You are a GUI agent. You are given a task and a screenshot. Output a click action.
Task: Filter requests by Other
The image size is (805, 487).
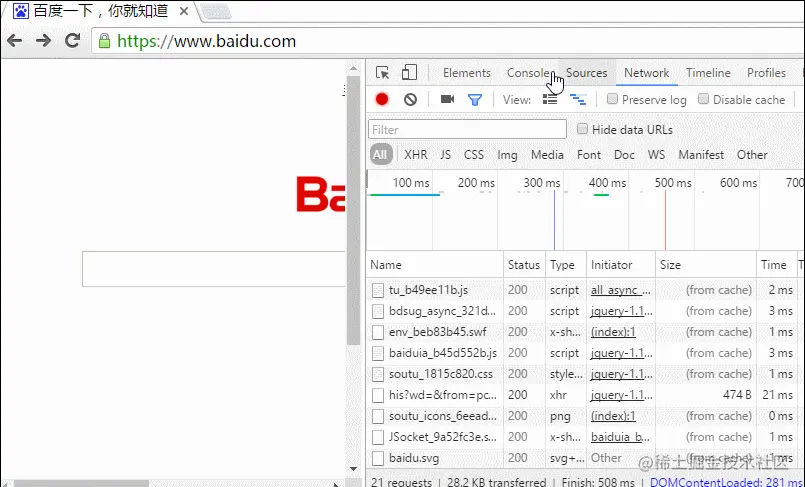pos(752,154)
